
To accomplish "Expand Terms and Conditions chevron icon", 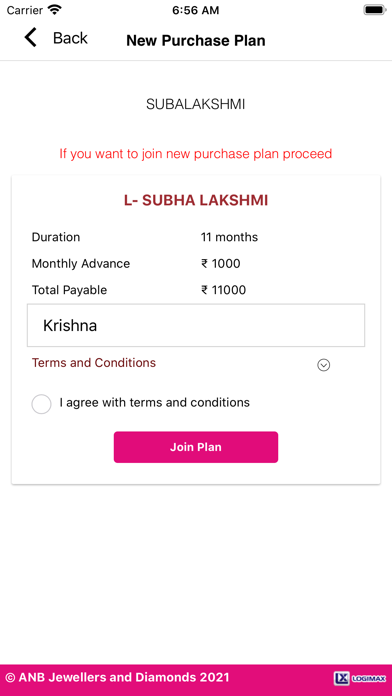I will 324,365.
